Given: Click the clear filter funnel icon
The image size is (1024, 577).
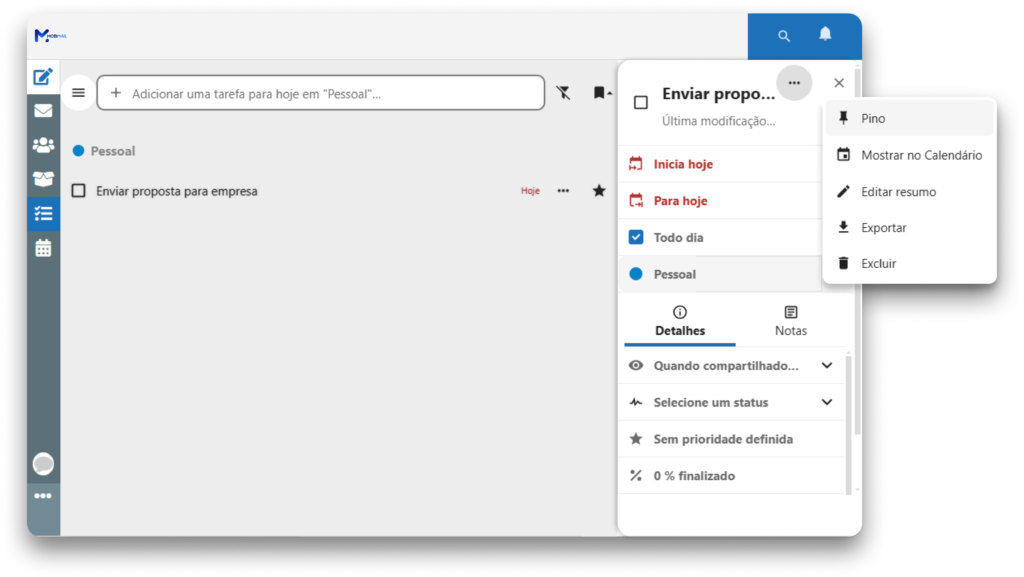Looking at the screenshot, I should (x=564, y=93).
